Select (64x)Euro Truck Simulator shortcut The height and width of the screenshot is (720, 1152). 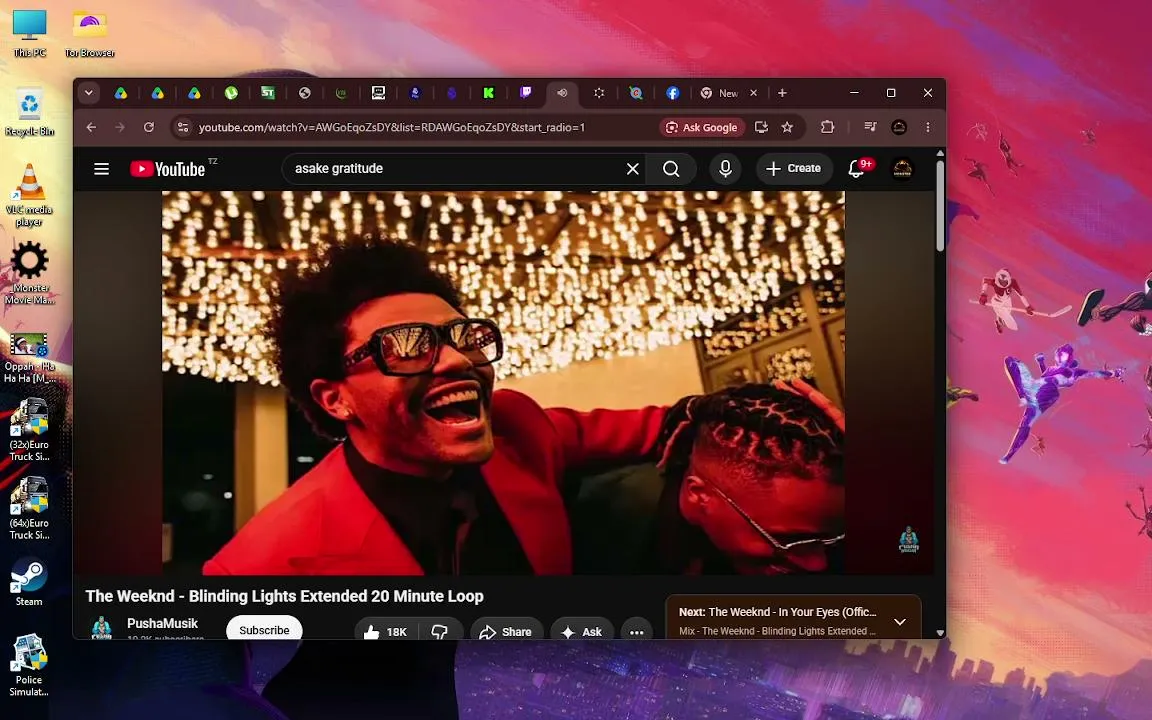tap(29, 508)
